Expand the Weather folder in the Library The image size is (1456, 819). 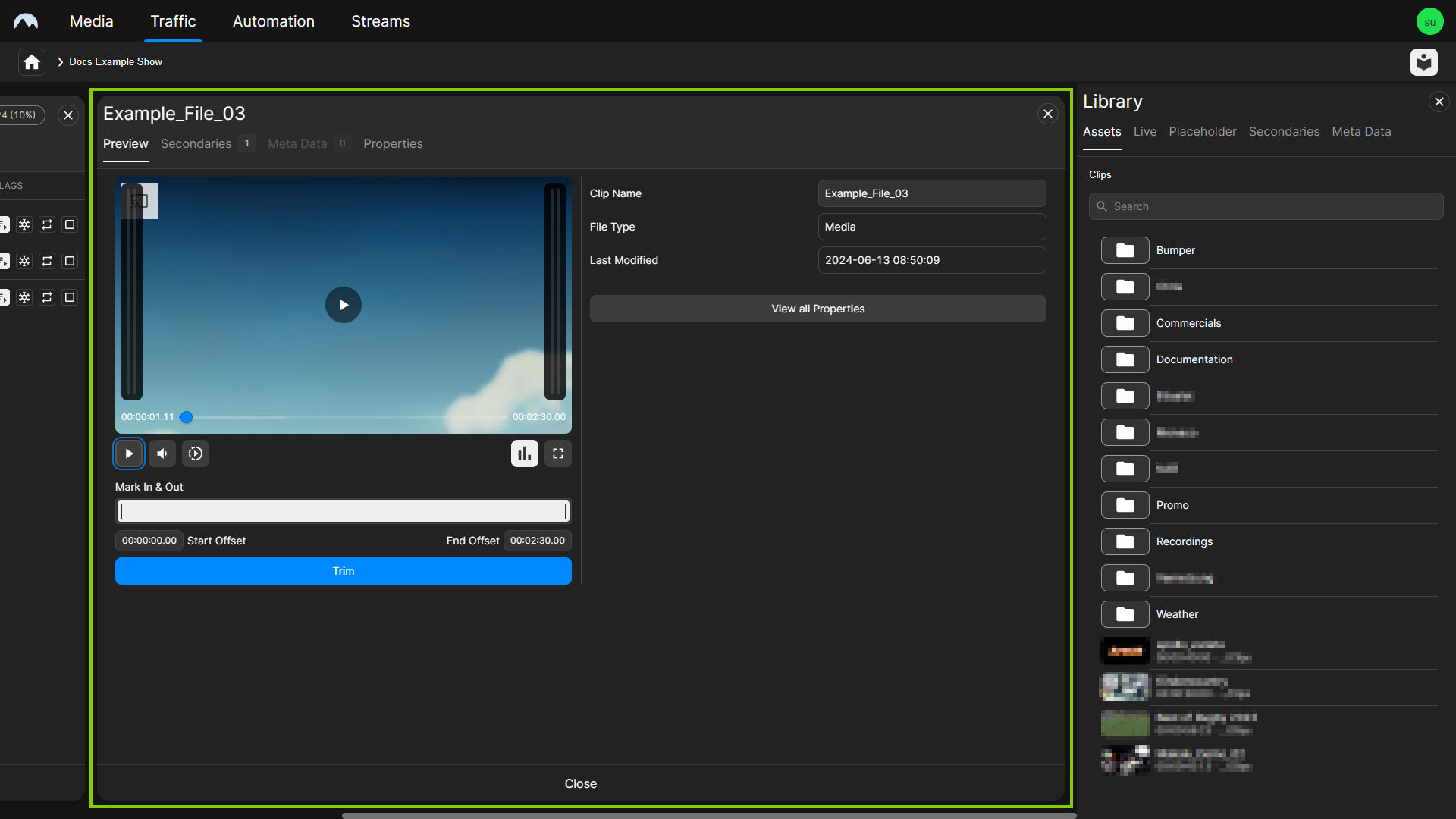(x=1177, y=614)
